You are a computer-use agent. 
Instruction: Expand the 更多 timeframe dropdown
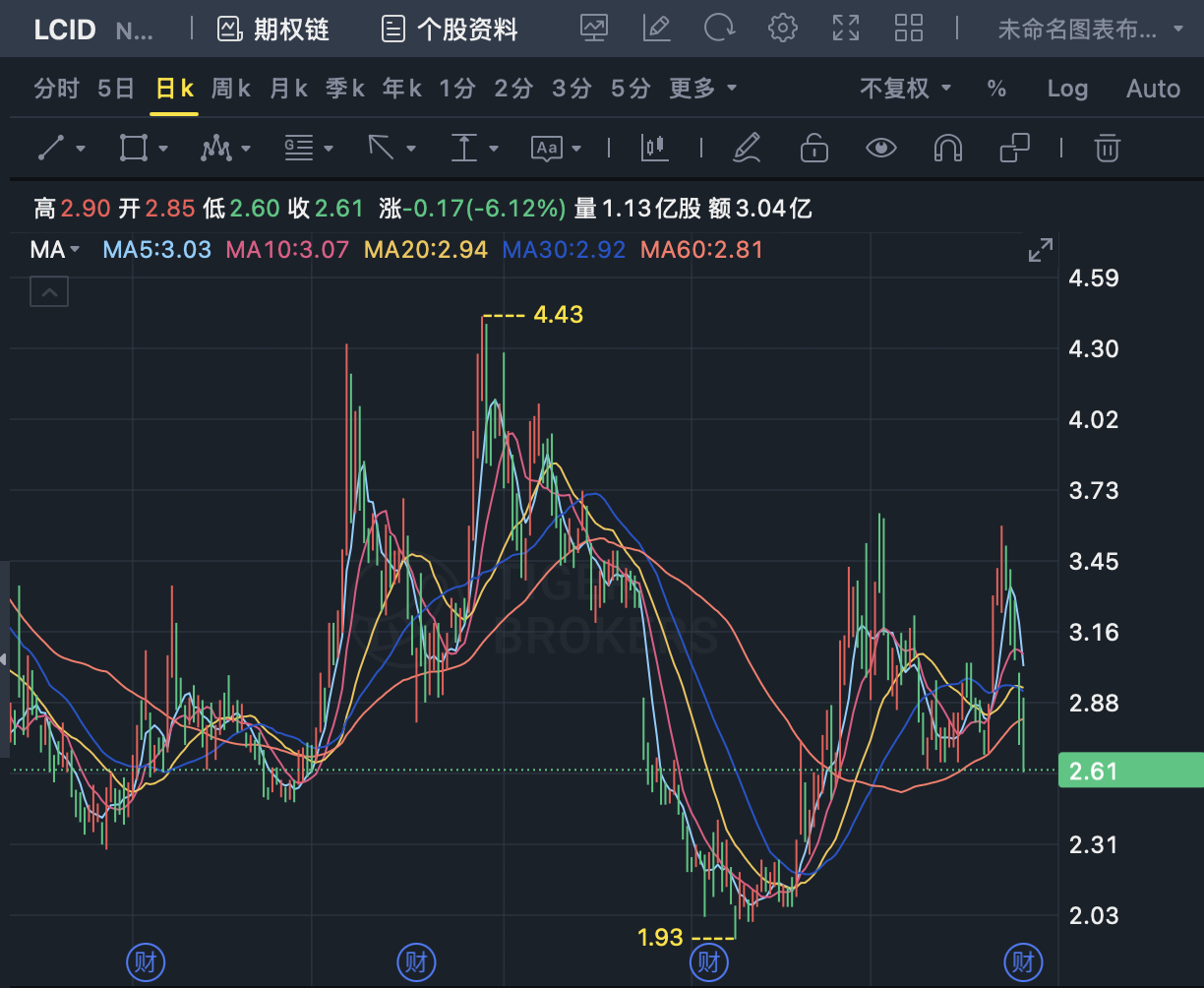[703, 89]
